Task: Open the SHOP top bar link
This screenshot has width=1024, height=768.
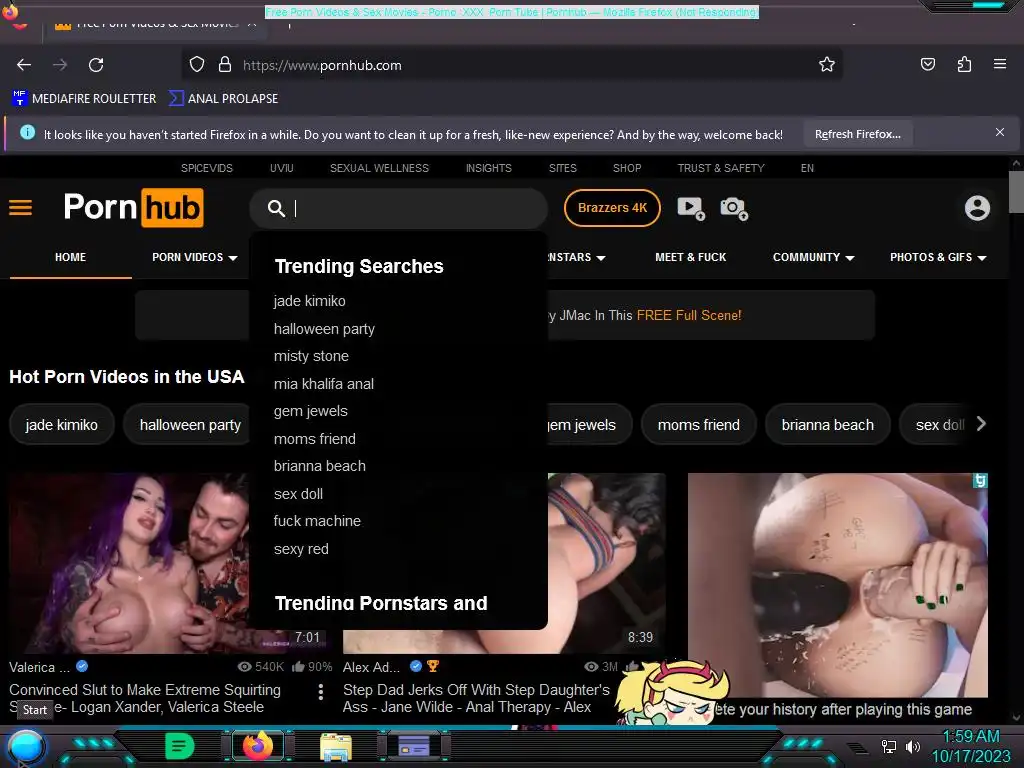Action: click(x=627, y=168)
